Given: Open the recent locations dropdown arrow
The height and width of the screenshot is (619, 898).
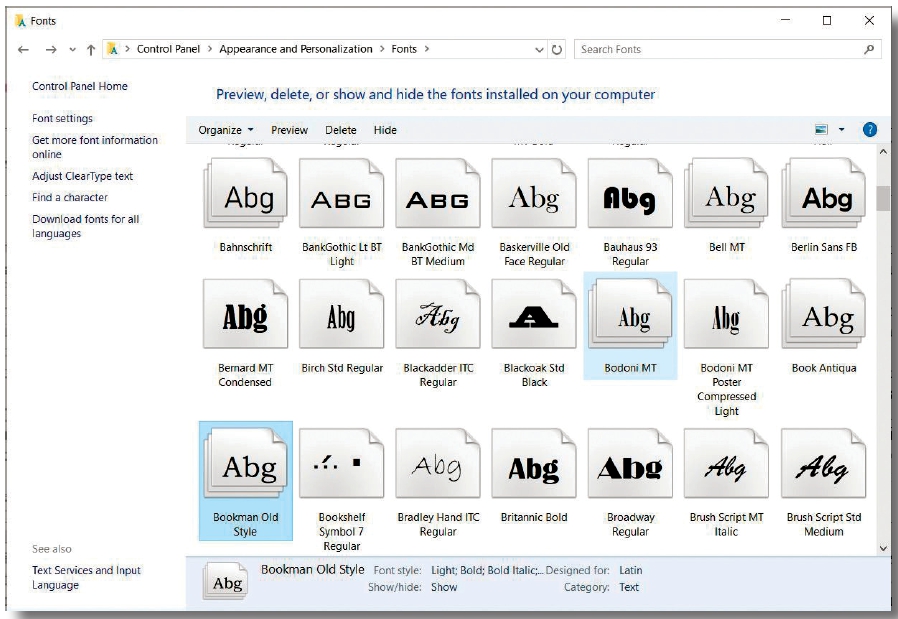Looking at the screenshot, I should click(x=72, y=50).
